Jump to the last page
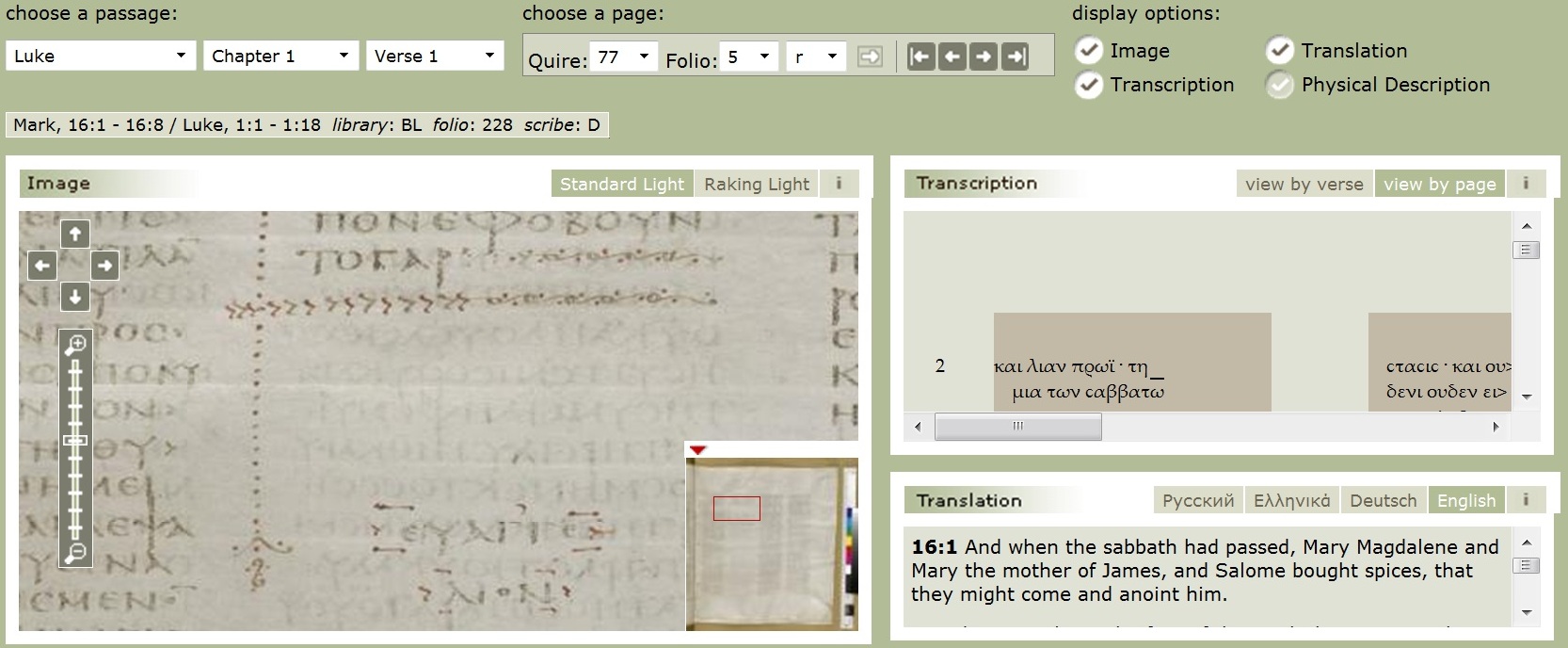1568x648 pixels. (1016, 57)
